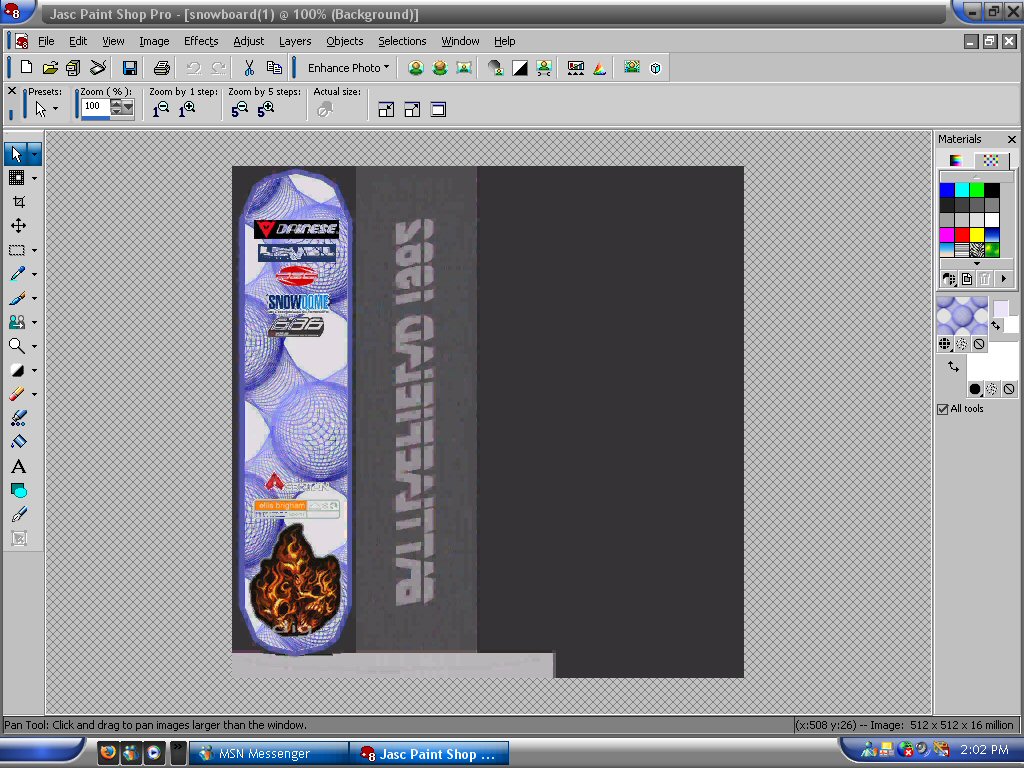
Task: Swap foreground and background materials
Action: (x=953, y=366)
